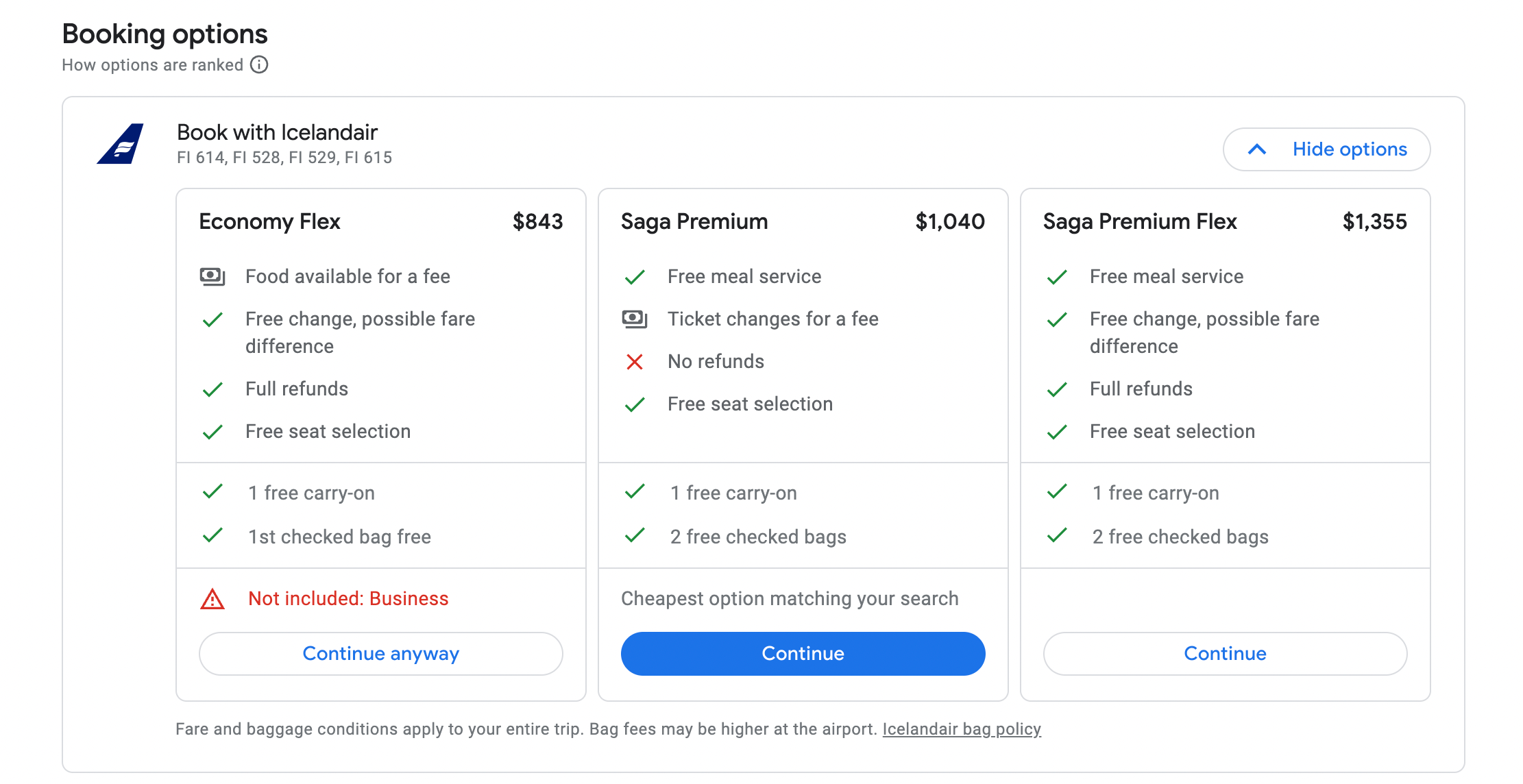The width and height of the screenshot is (1523, 784).
Task: Open the Icelandair bag policy link
Action: click(962, 729)
